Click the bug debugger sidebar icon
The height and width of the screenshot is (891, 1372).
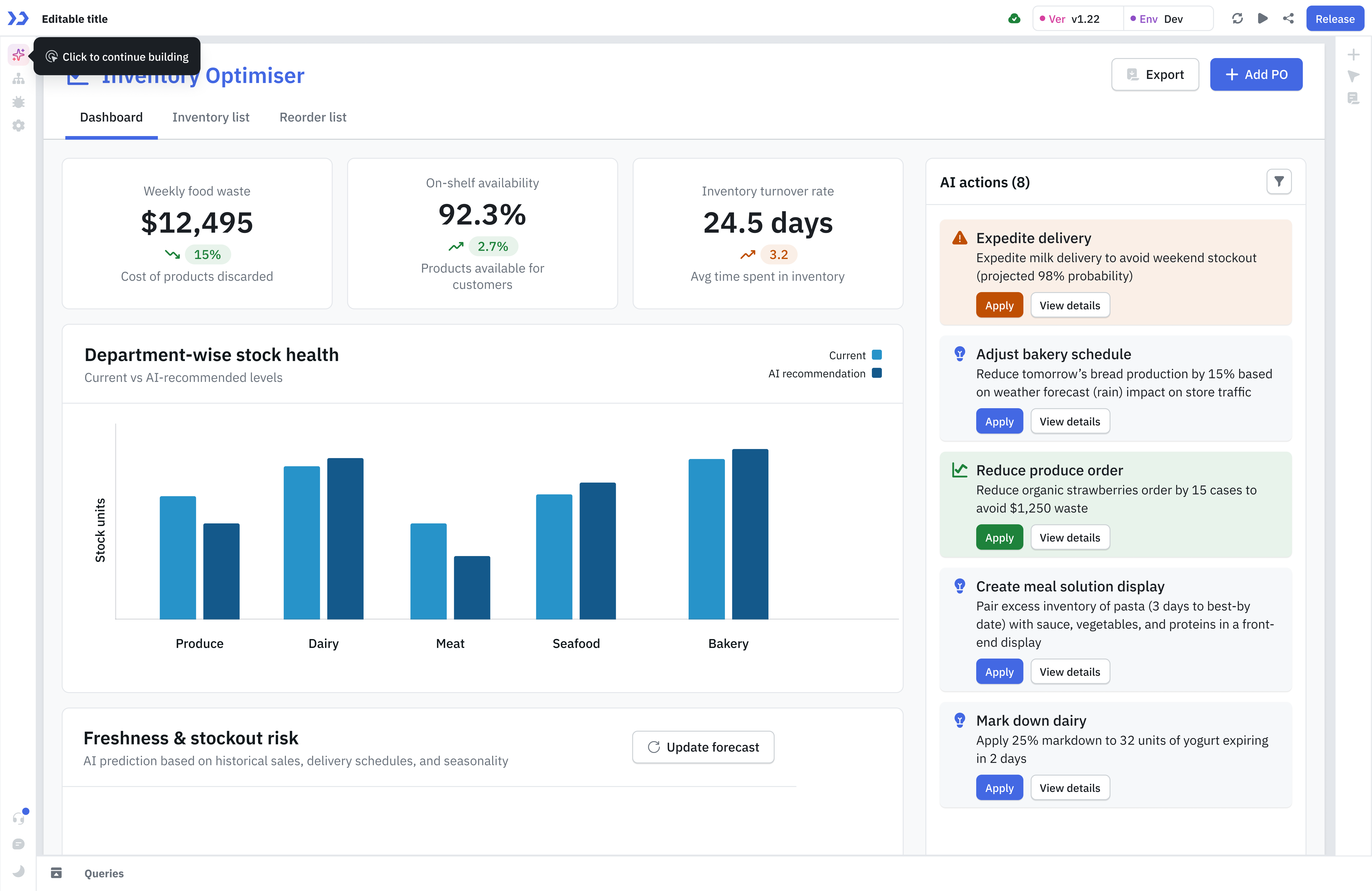18,102
